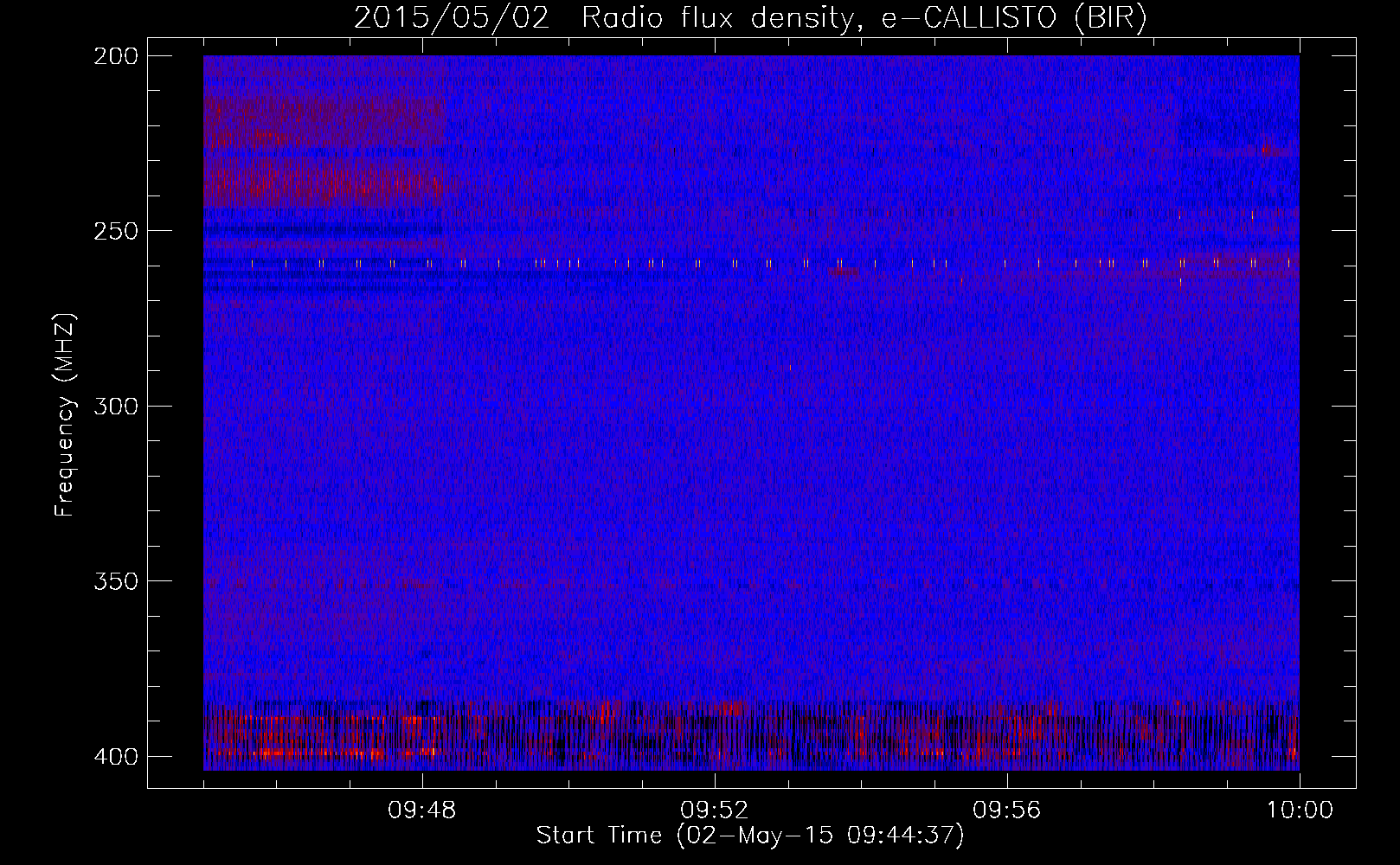Viewport: 1400px width, 865px height.
Task: Click the 'Frequency (MHZ)' axis label
Action: point(65,415)
